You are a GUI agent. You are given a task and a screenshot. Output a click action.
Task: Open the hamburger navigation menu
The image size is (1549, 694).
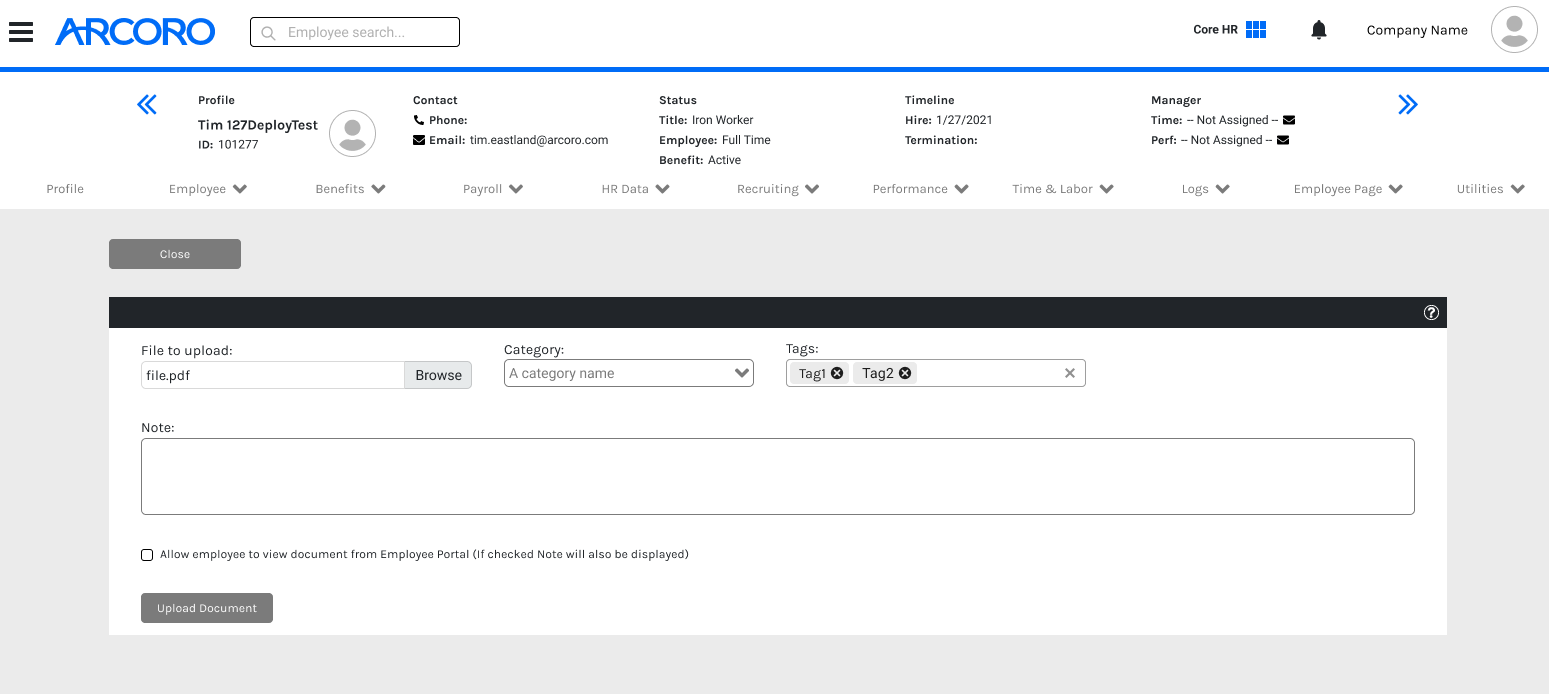(x=21, y=32)
